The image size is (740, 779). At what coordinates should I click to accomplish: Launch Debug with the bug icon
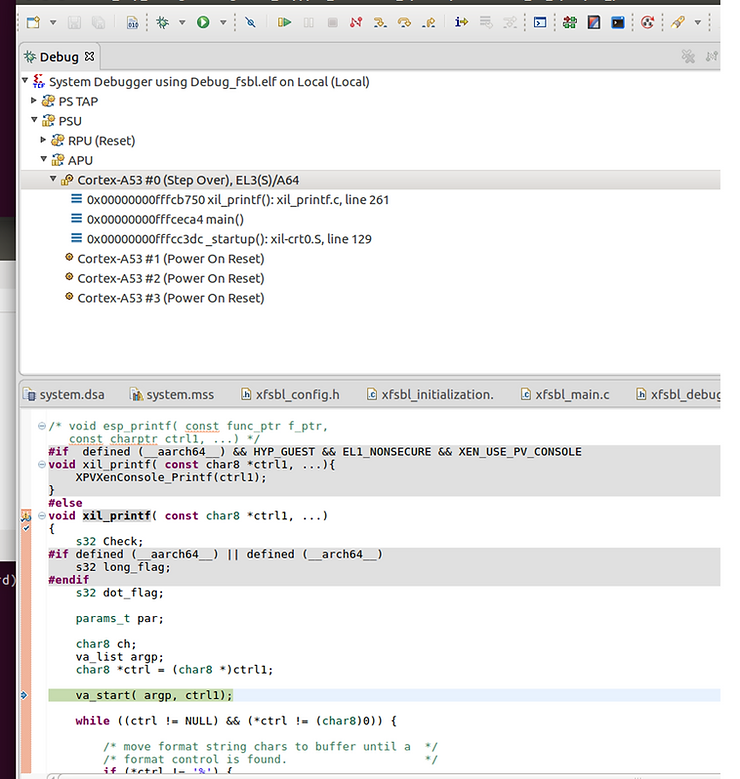point(163,22)
